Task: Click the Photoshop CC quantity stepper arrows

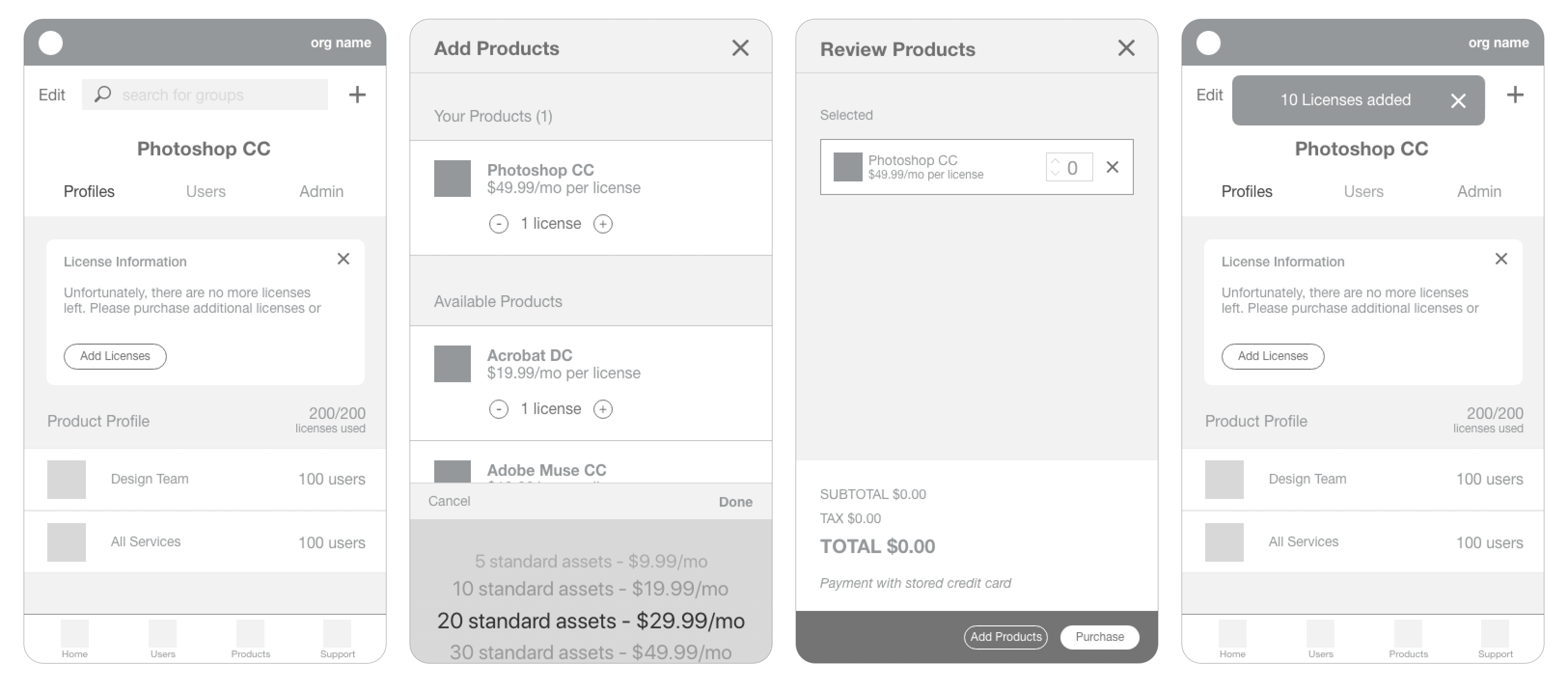Action: click(1055, 167)
